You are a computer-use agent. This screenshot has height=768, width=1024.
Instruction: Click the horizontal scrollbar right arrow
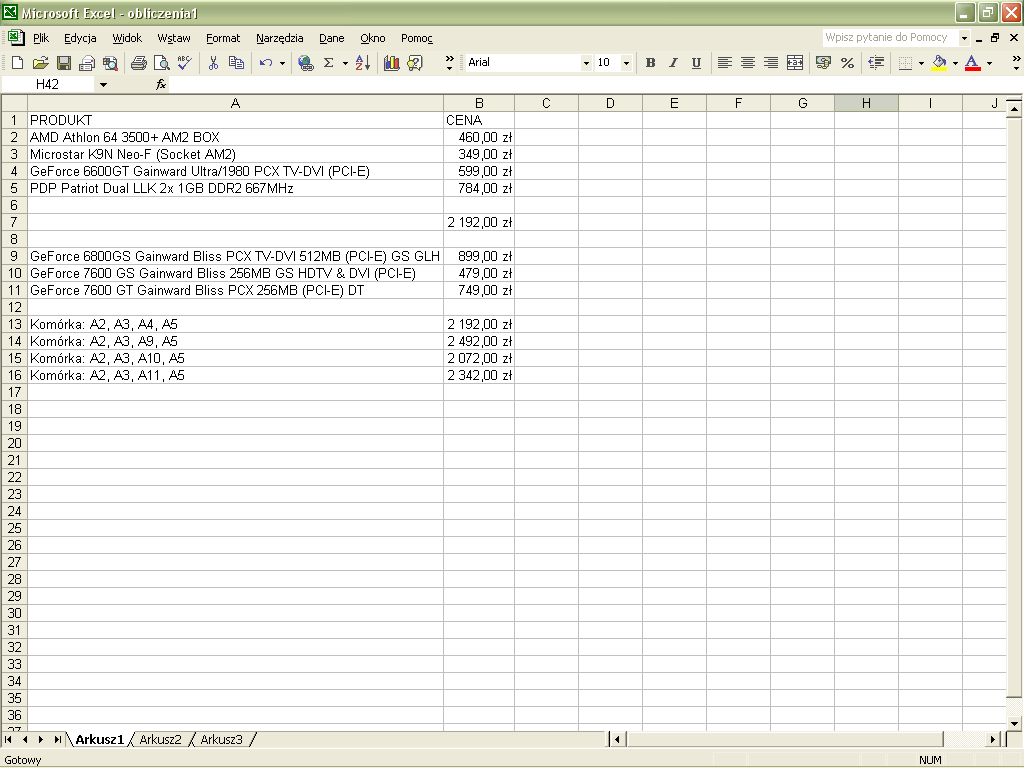[993, 739]
